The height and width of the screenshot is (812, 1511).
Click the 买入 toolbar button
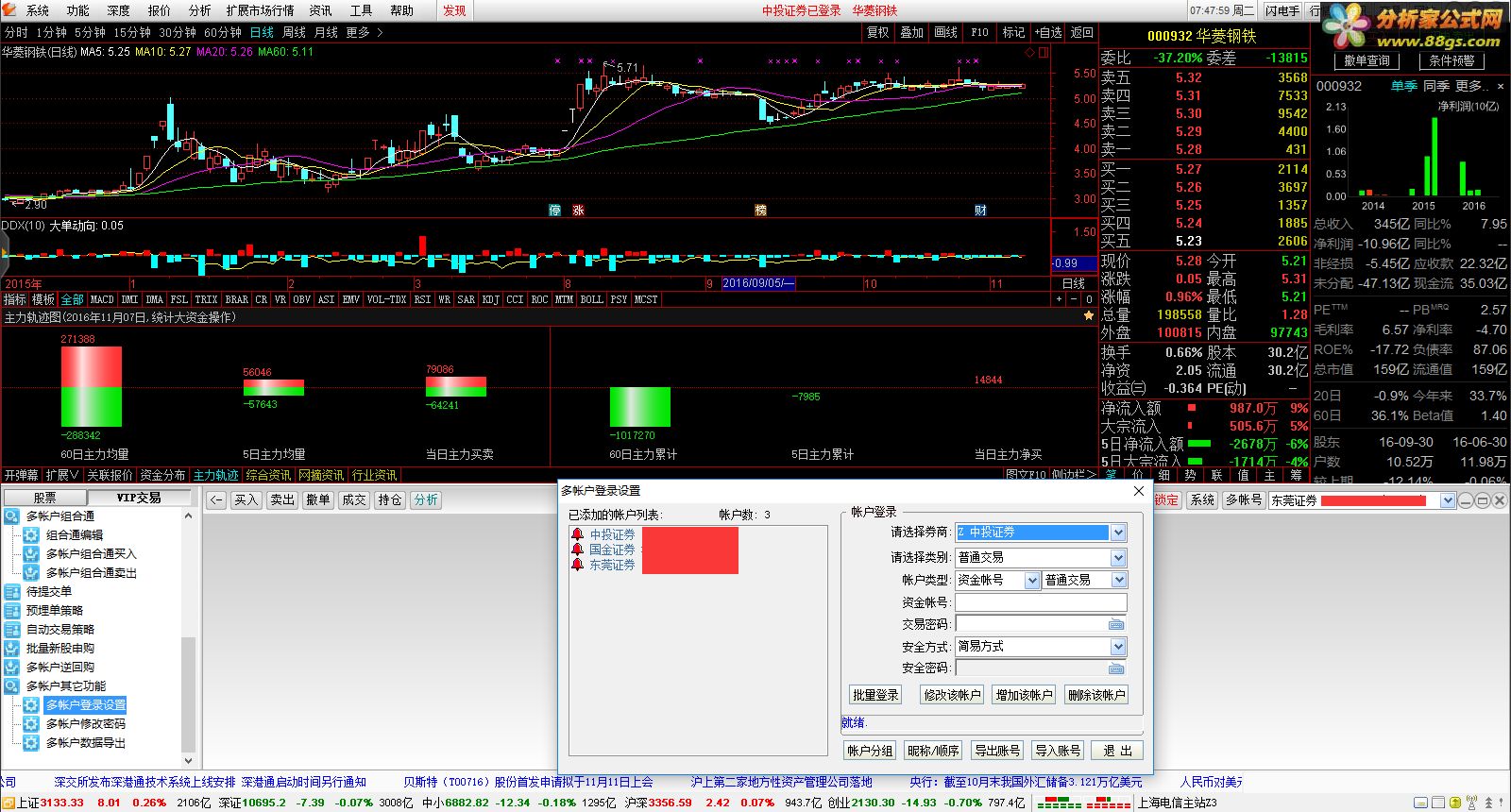246,500
